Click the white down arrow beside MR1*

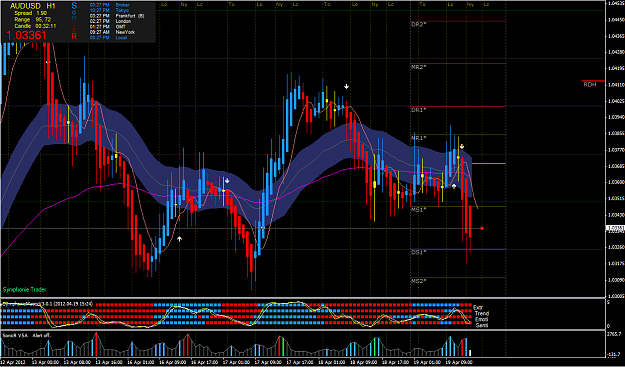(x=462, y=147)
